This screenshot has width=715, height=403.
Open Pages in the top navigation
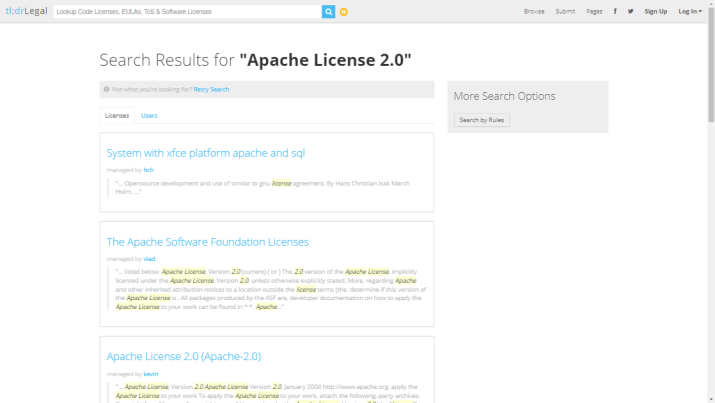pos(594,11)
